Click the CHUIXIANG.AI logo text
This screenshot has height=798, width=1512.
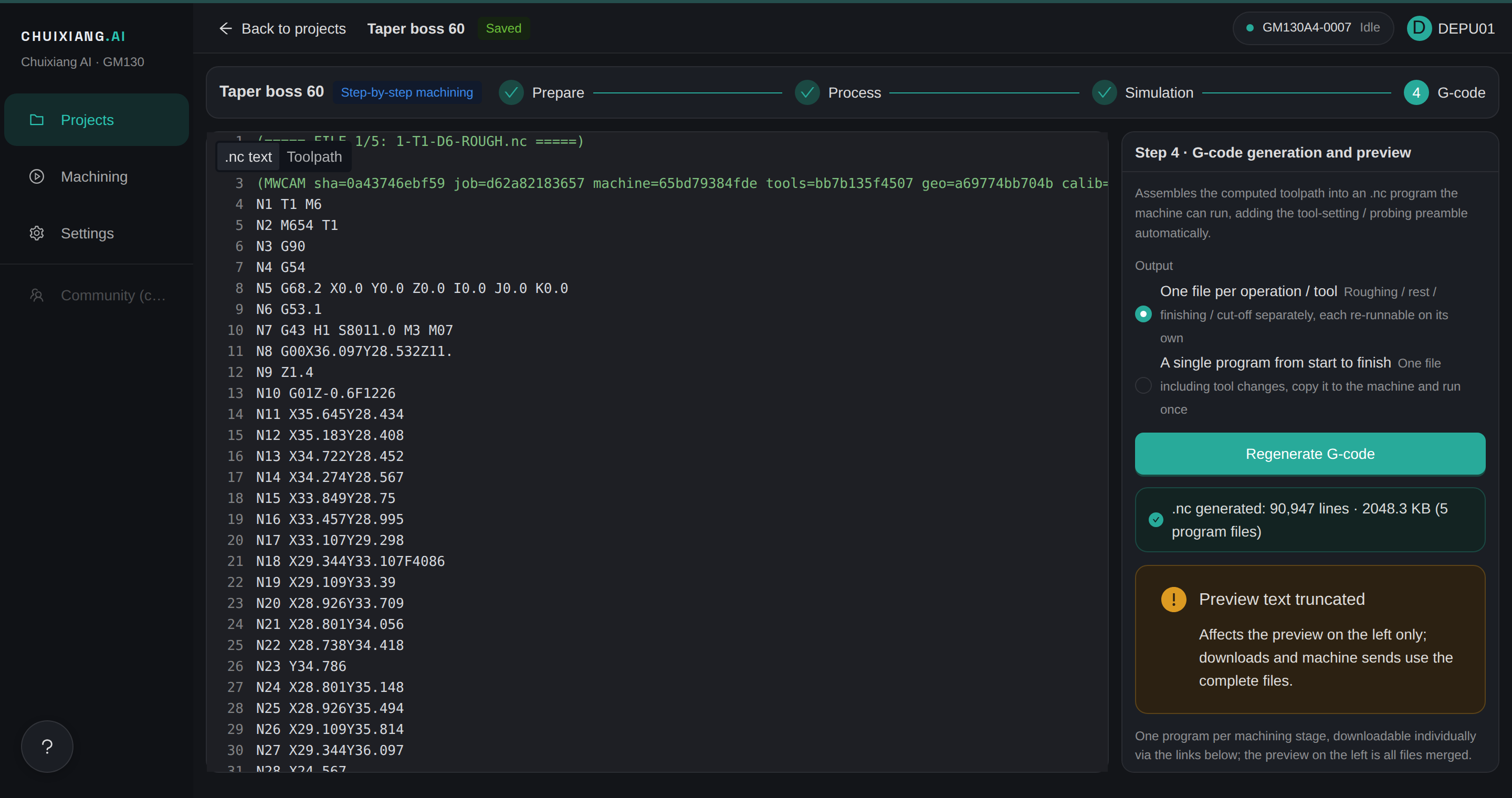73,36
